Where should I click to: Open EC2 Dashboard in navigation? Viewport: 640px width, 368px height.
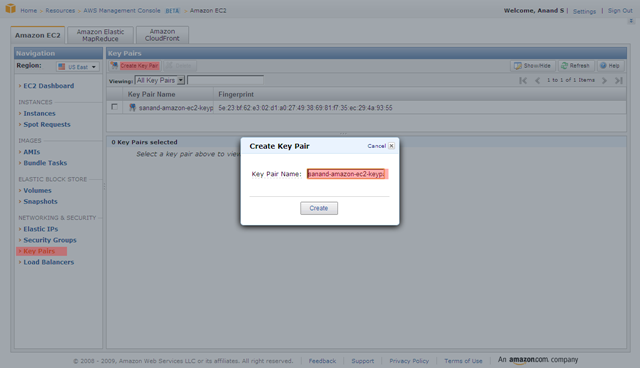coord(49,86)
